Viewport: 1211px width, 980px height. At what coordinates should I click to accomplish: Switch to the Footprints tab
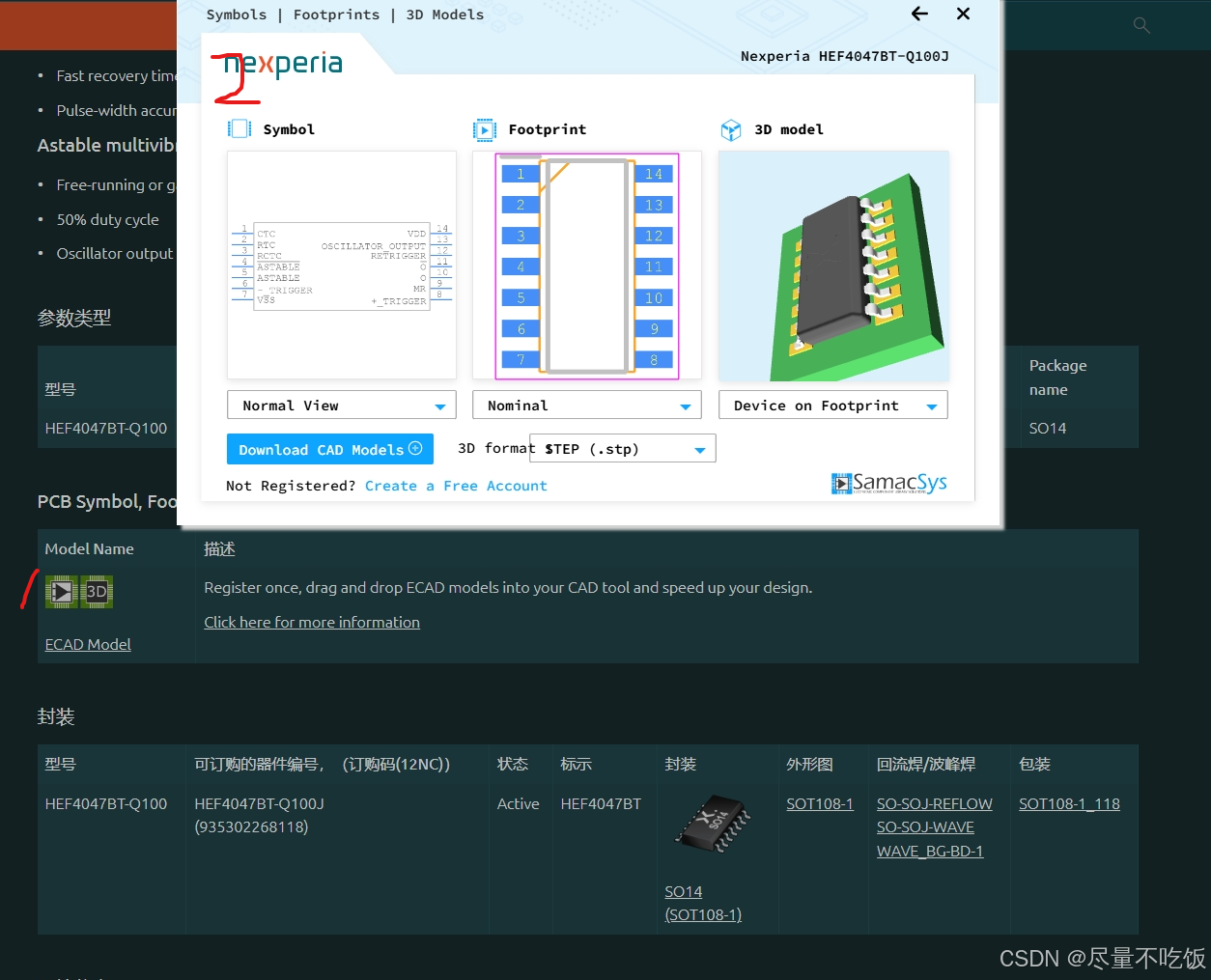point(336,14)
